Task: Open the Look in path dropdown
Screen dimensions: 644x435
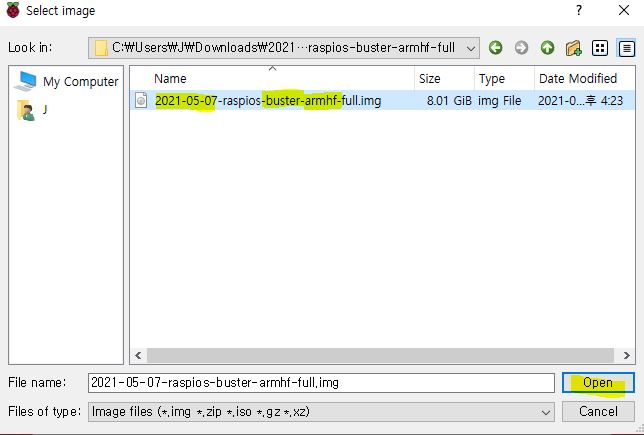Action: click(284, 48)
